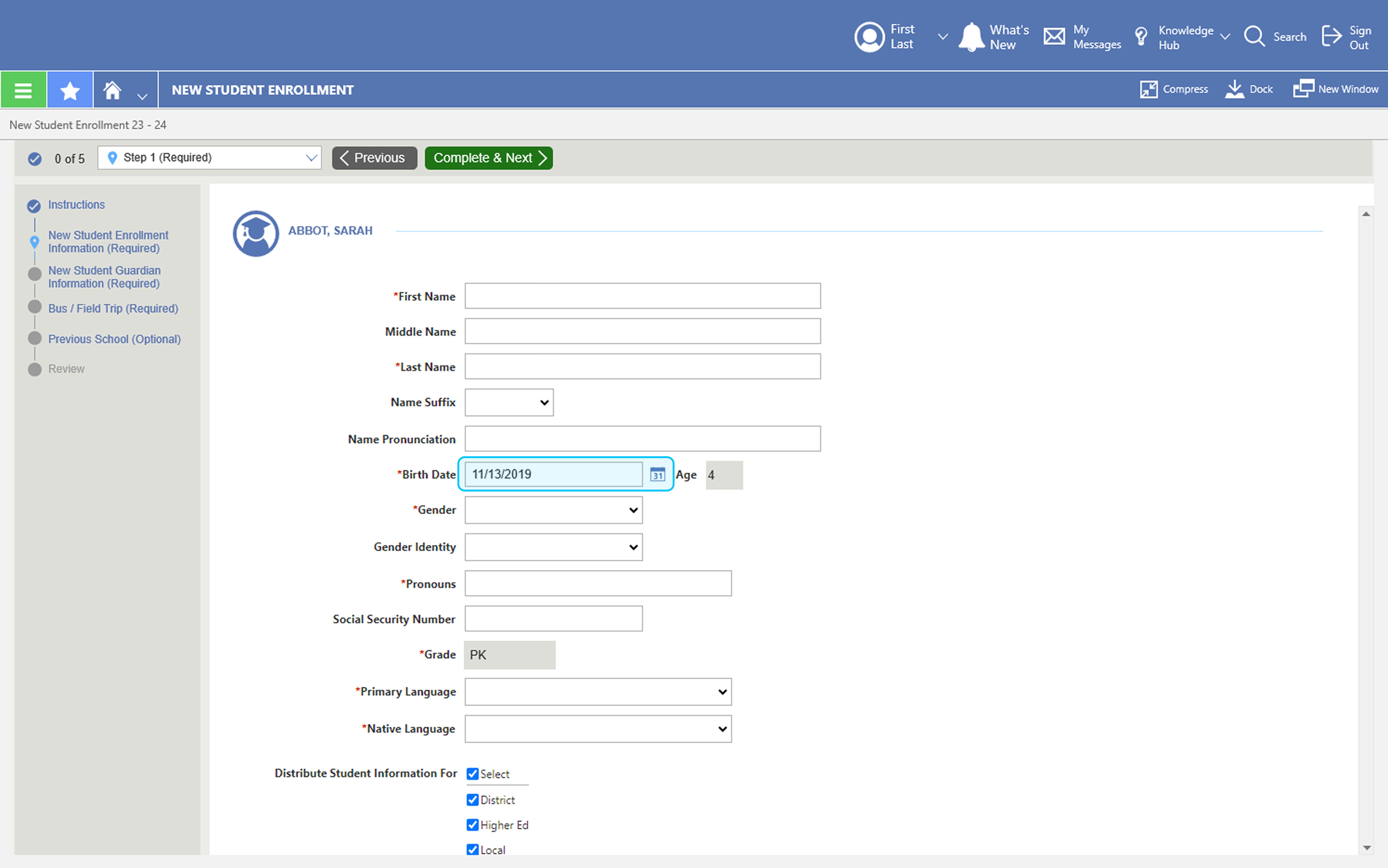Click the Last Name input field
The image size is (1388, 868).
point(643,366)
